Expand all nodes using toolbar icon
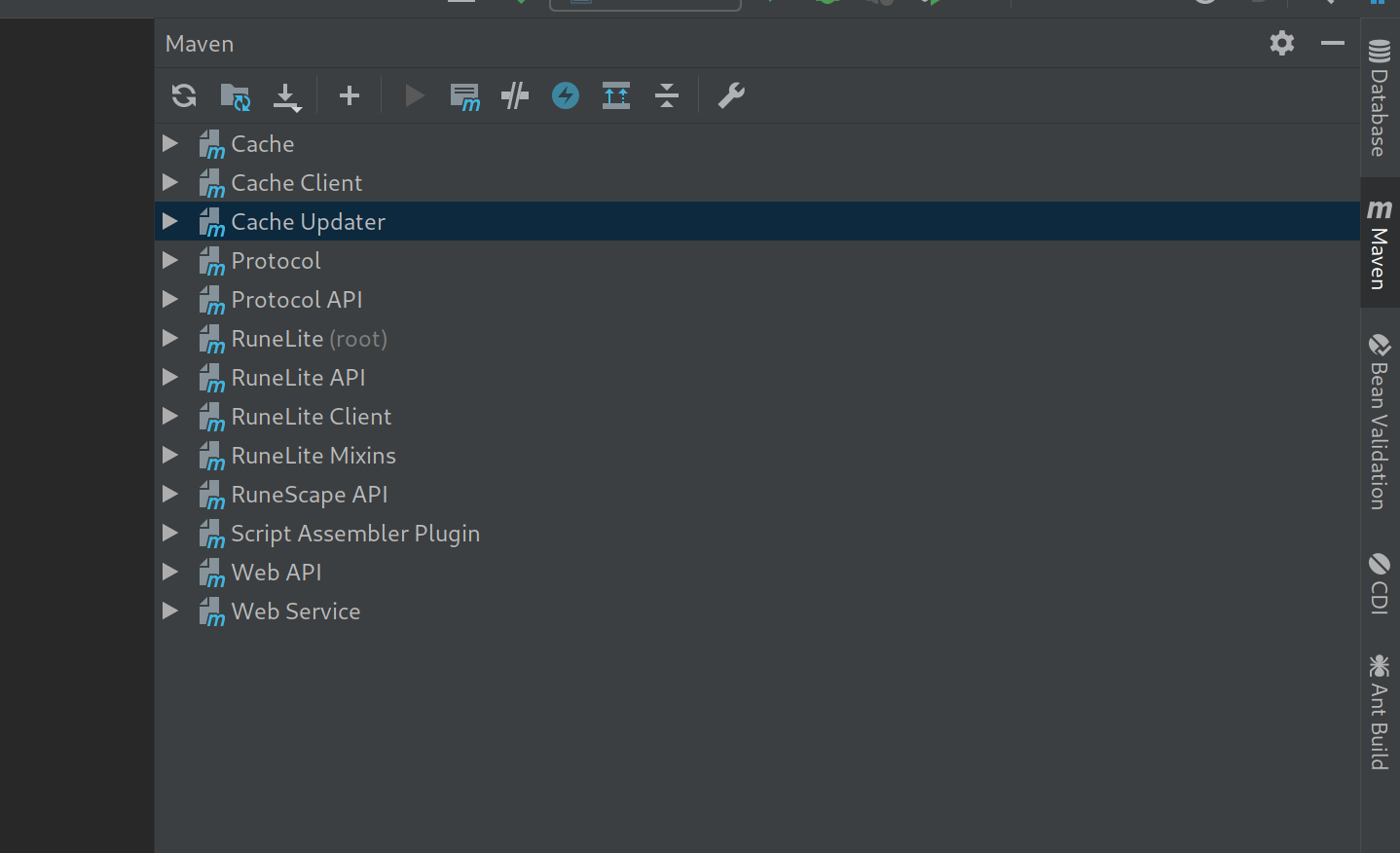The height and width of the screenshot is (853, 1400). [615, 95]
